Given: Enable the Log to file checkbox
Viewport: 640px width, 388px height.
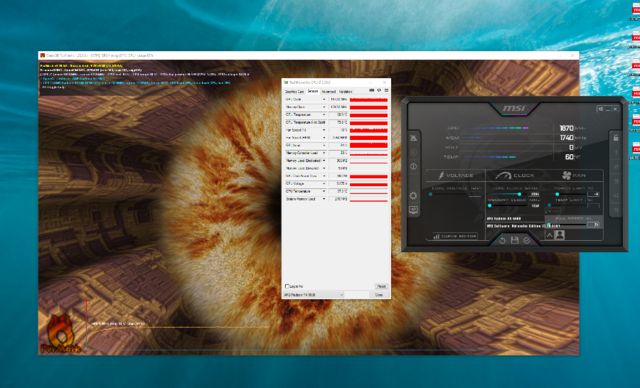Looking at the screenshot, I should (x=287, y=286).
